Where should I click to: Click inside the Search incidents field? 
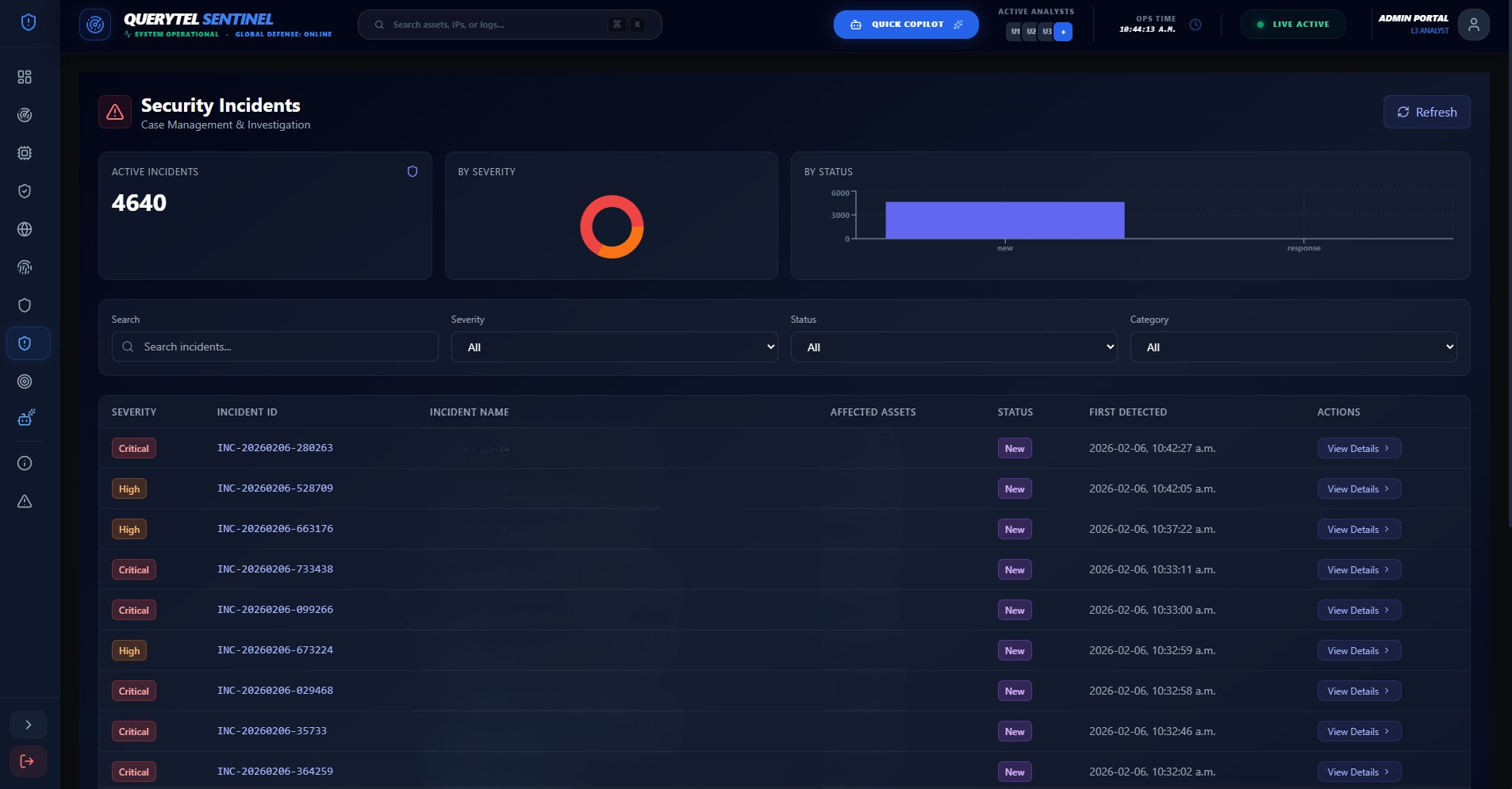click(x=274, y=347)
